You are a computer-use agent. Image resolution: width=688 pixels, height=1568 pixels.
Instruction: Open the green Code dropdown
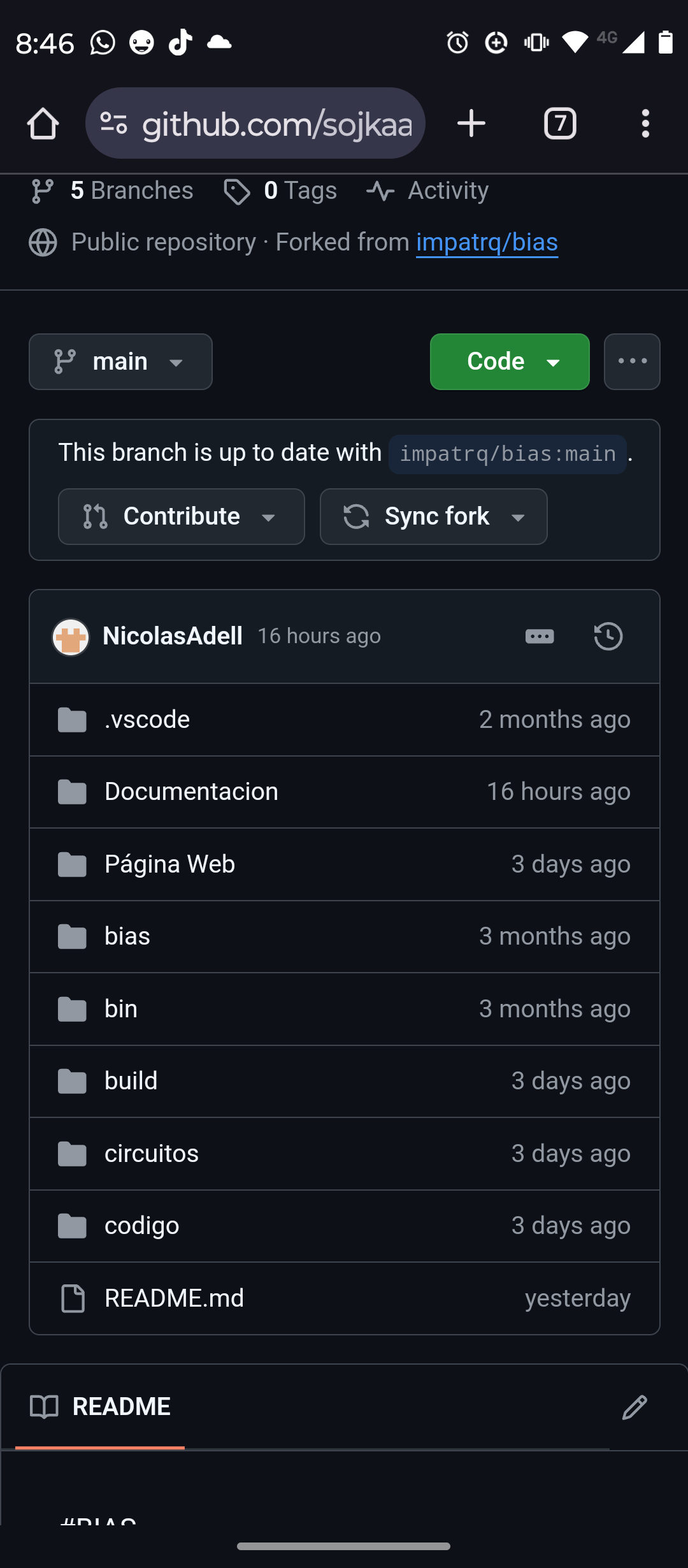coord(510,361)
